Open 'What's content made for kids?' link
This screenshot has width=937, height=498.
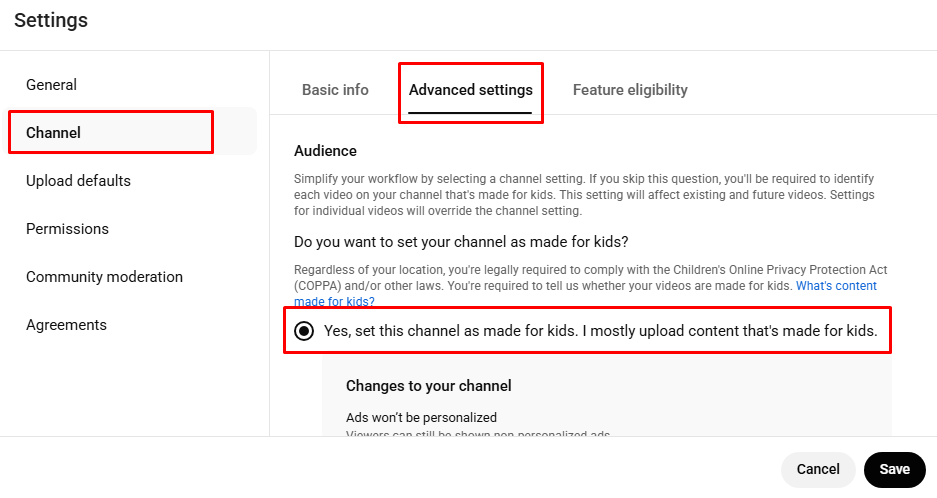(x=836, y=286)
